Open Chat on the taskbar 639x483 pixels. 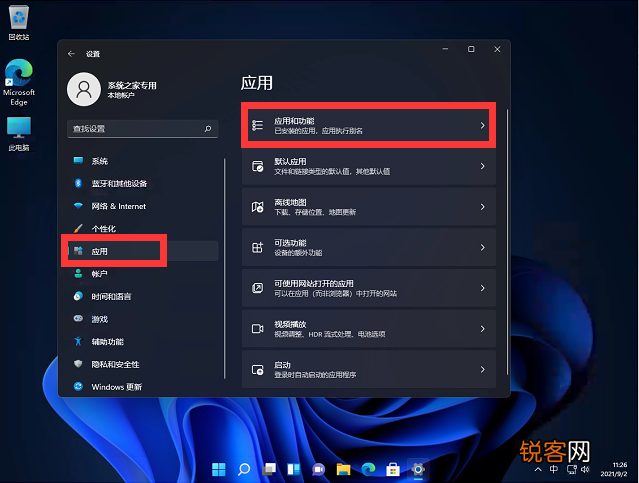pyautogui.click(x=318, y=470)
